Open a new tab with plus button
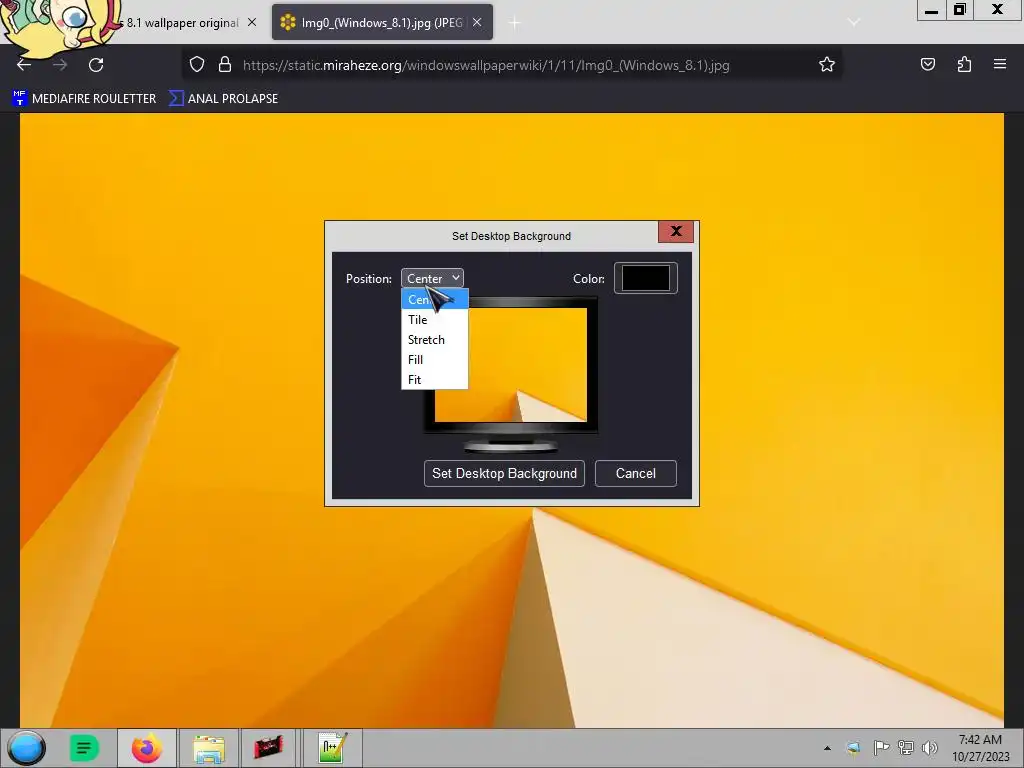Image resolution: width=1024 pixels, height=768 pixels. tap(515, 23)
